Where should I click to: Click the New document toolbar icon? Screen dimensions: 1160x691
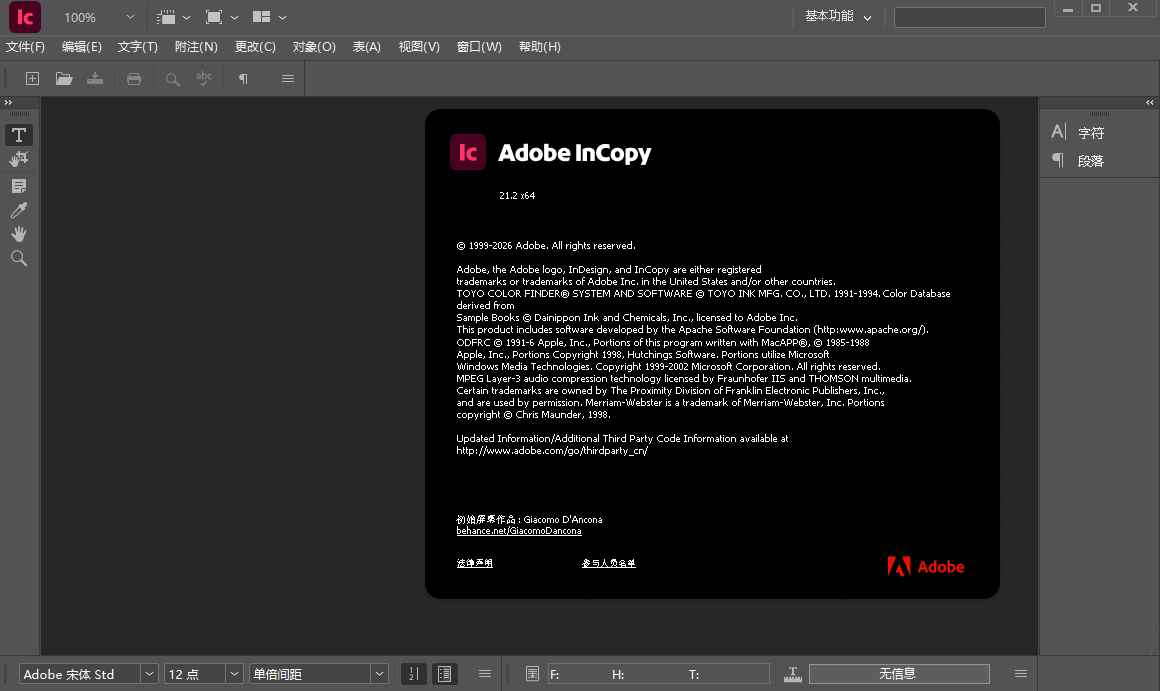click(32, 78)
